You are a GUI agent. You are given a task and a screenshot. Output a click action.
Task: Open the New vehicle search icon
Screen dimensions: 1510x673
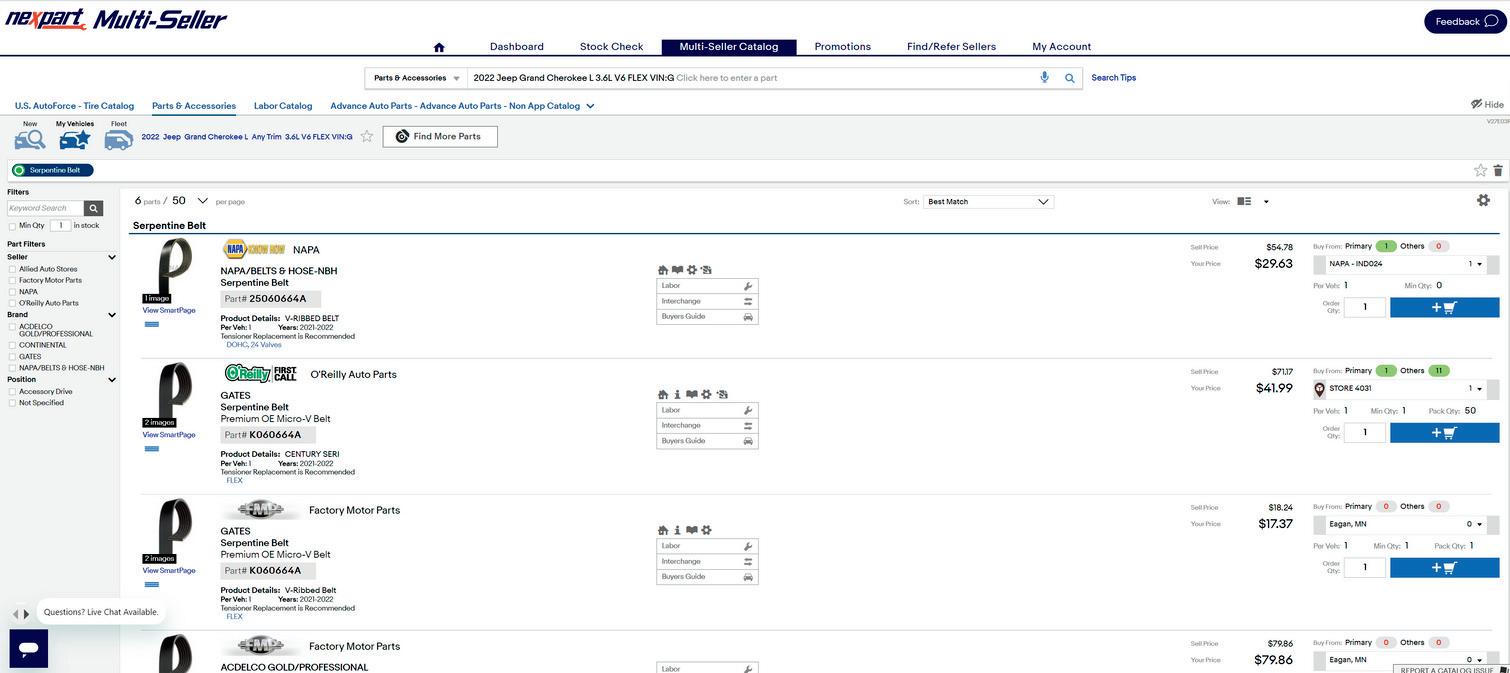pos(30,140)
